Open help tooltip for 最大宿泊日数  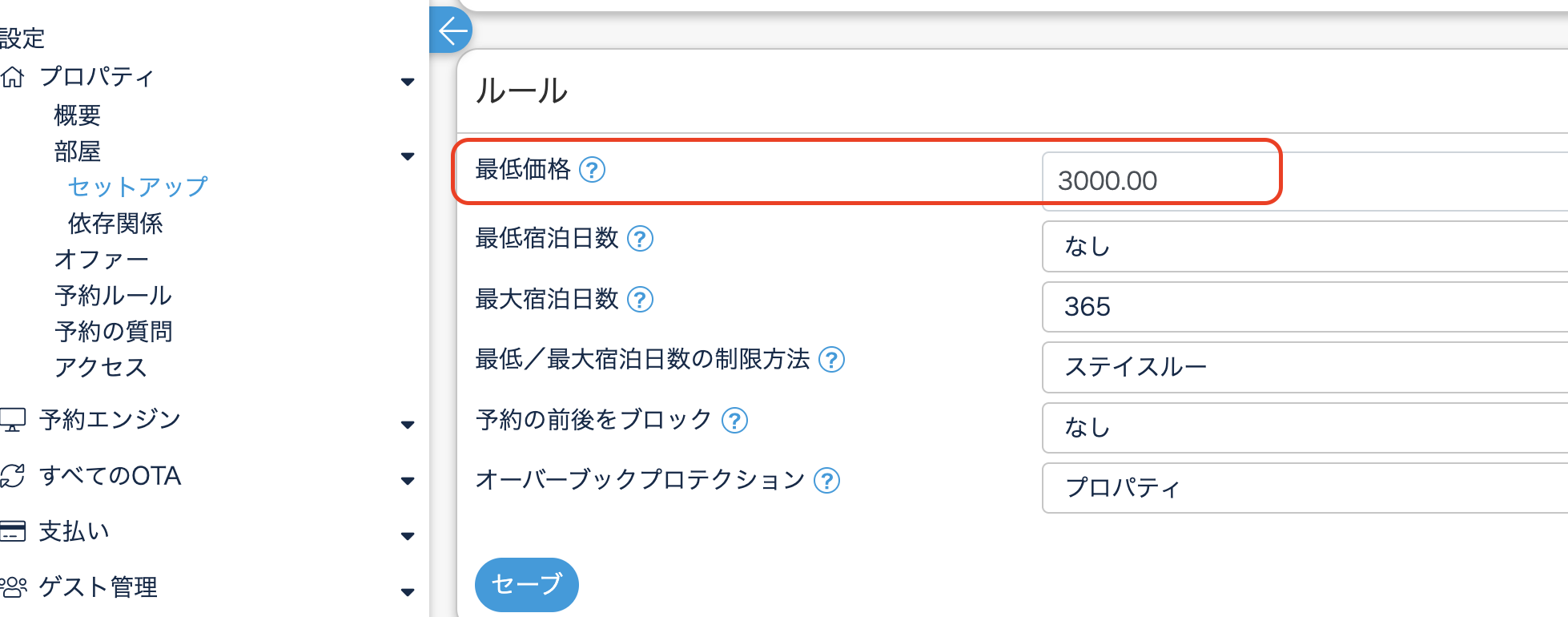[x=640, y=300]
